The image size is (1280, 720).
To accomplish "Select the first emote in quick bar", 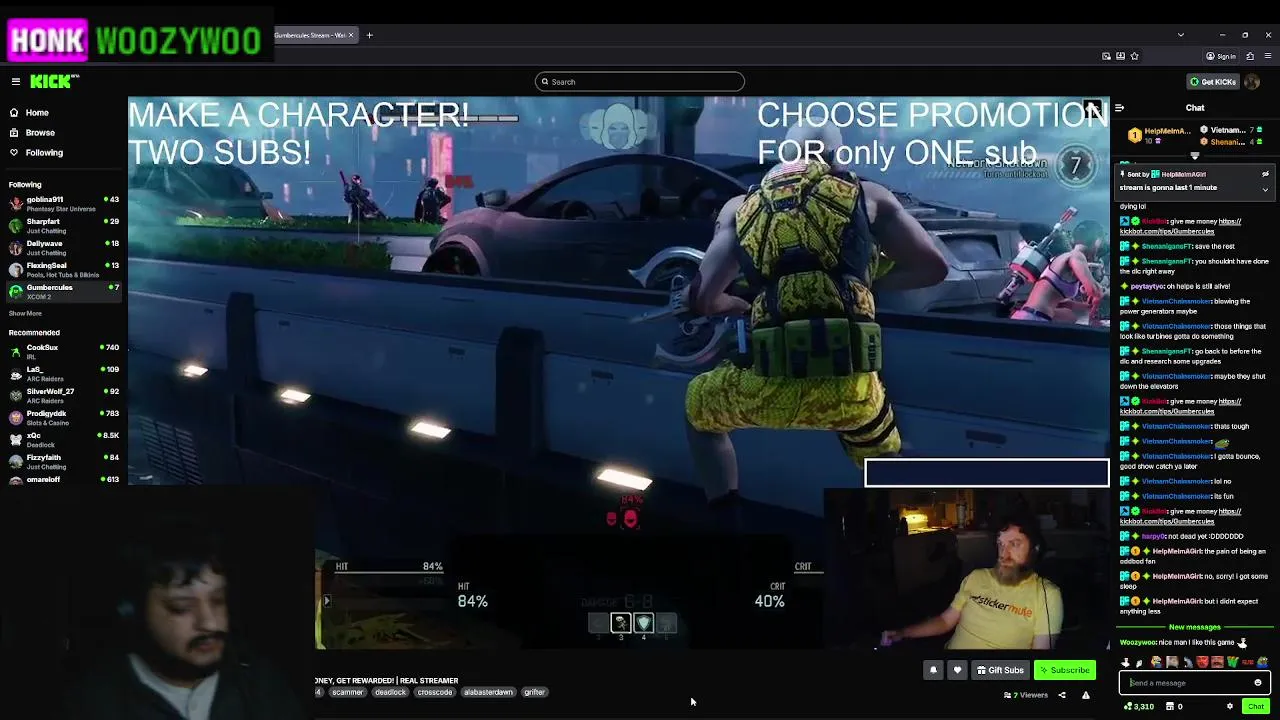I will 1125,662.
